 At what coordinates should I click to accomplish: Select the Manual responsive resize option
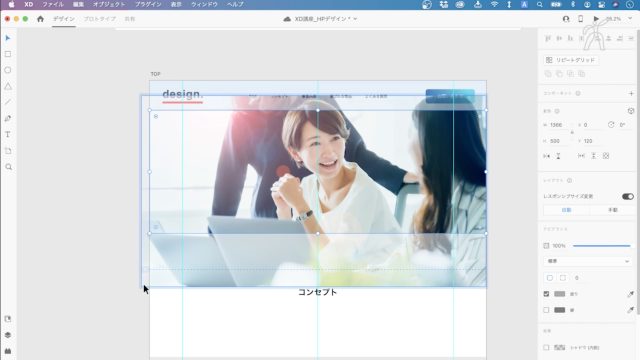pyautogui.click(x=612, y=210)
